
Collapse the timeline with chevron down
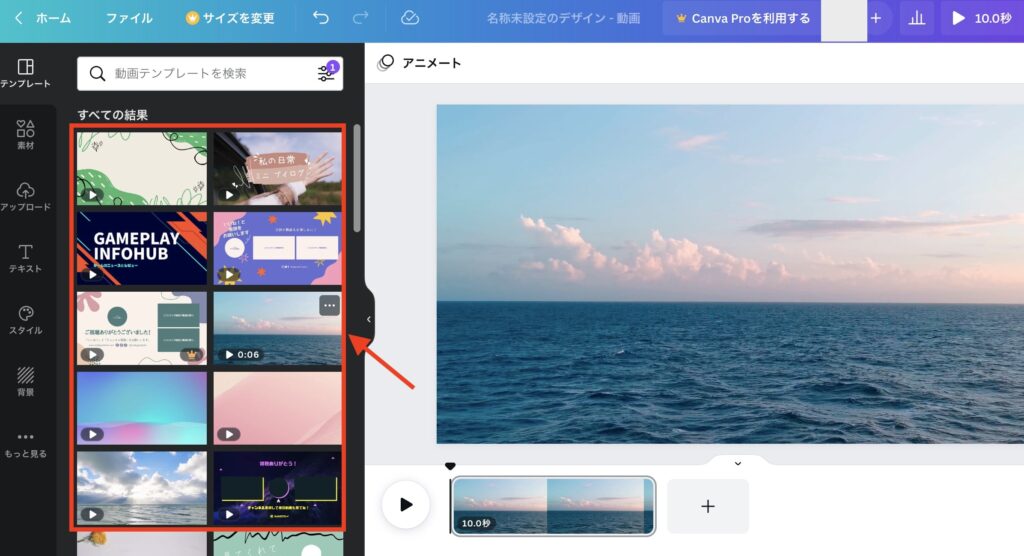pos(738,463)
